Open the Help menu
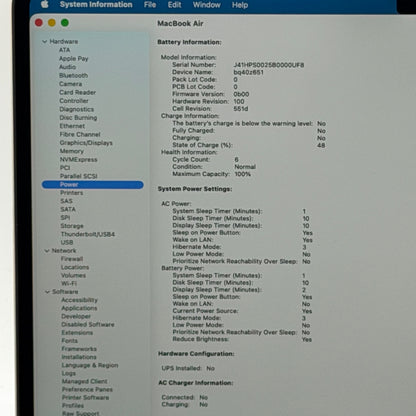Viewport: 416px width, 416px height. pos(240,5)
